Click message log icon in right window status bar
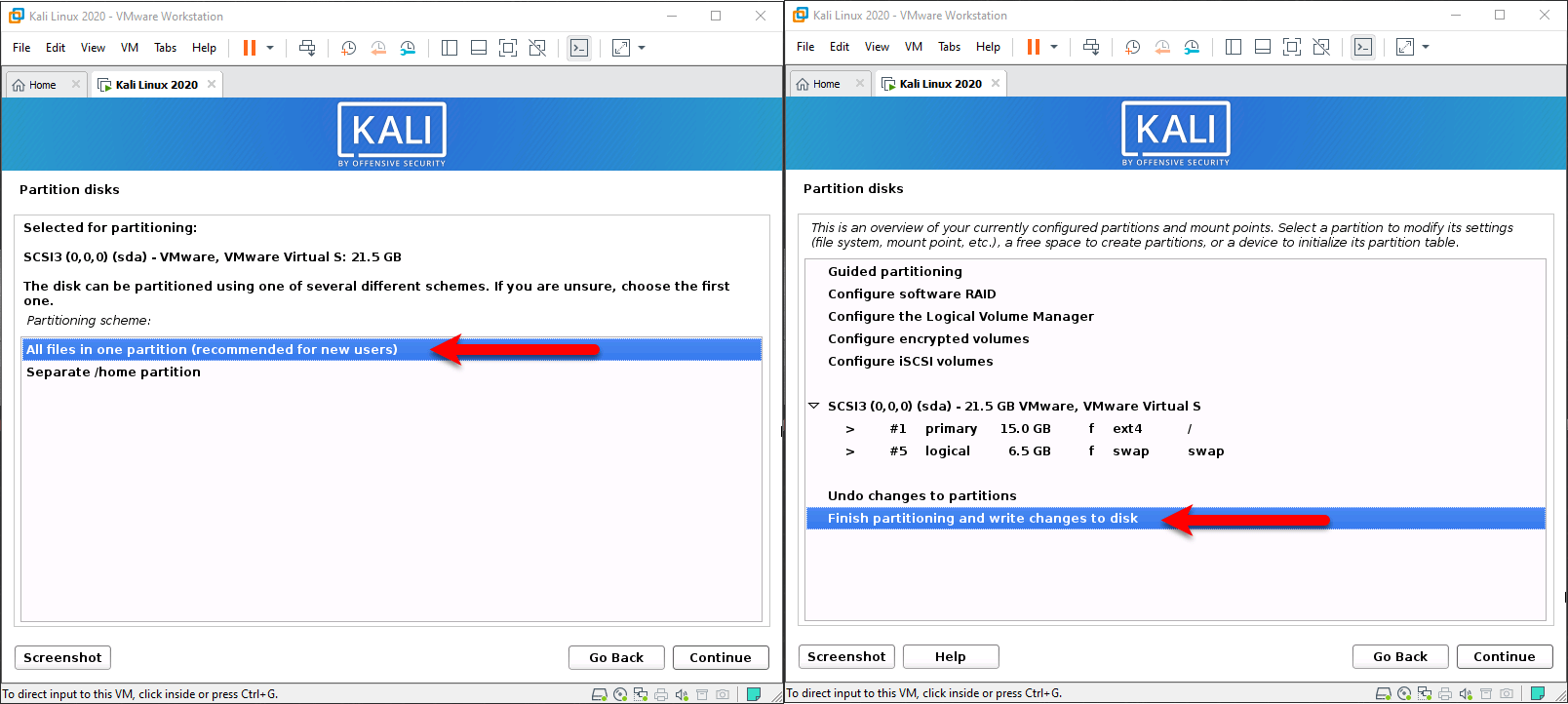Viewport: 1568px width, 704px height. tap(1538, 693)
